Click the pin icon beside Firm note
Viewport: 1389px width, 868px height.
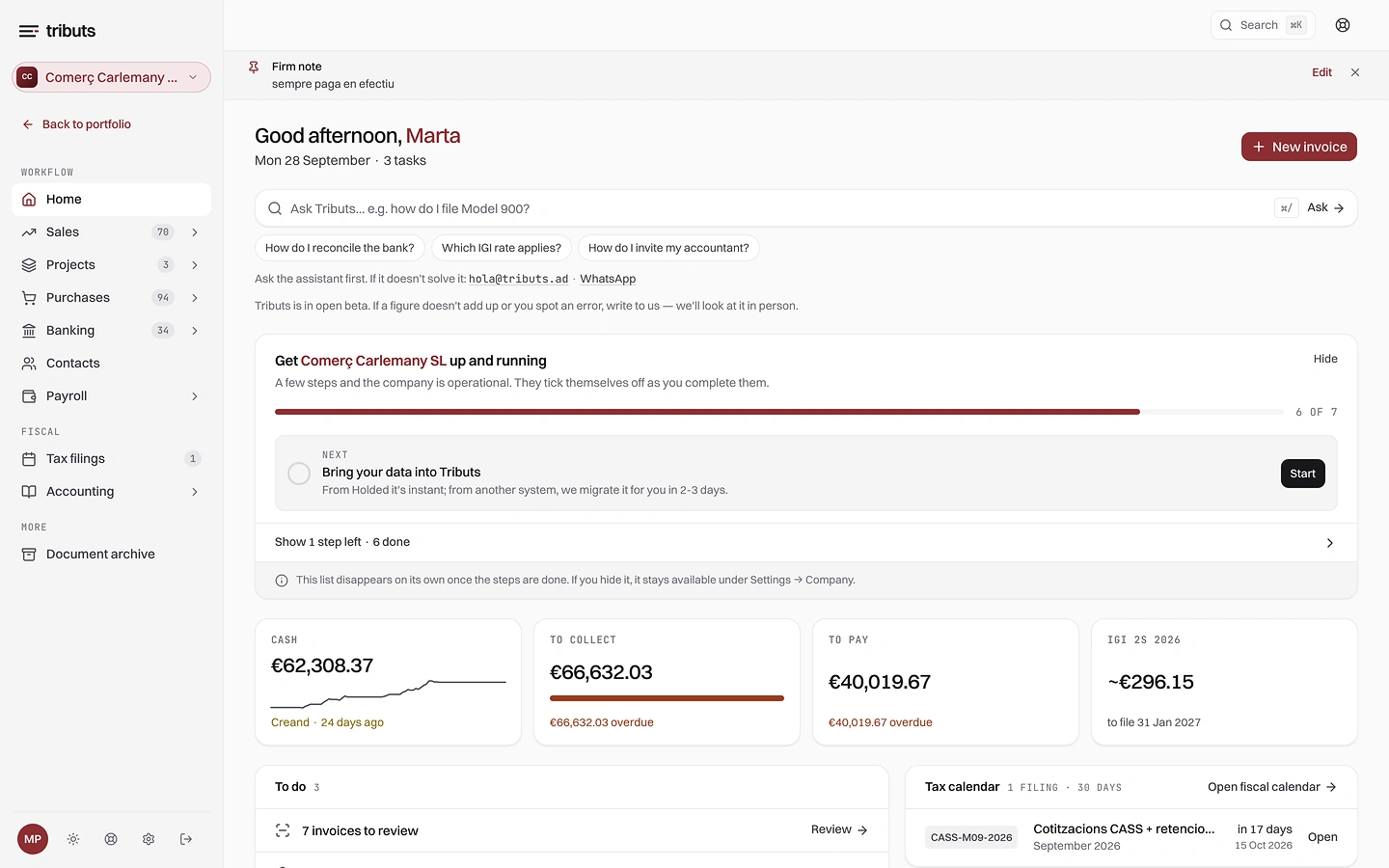254,68
